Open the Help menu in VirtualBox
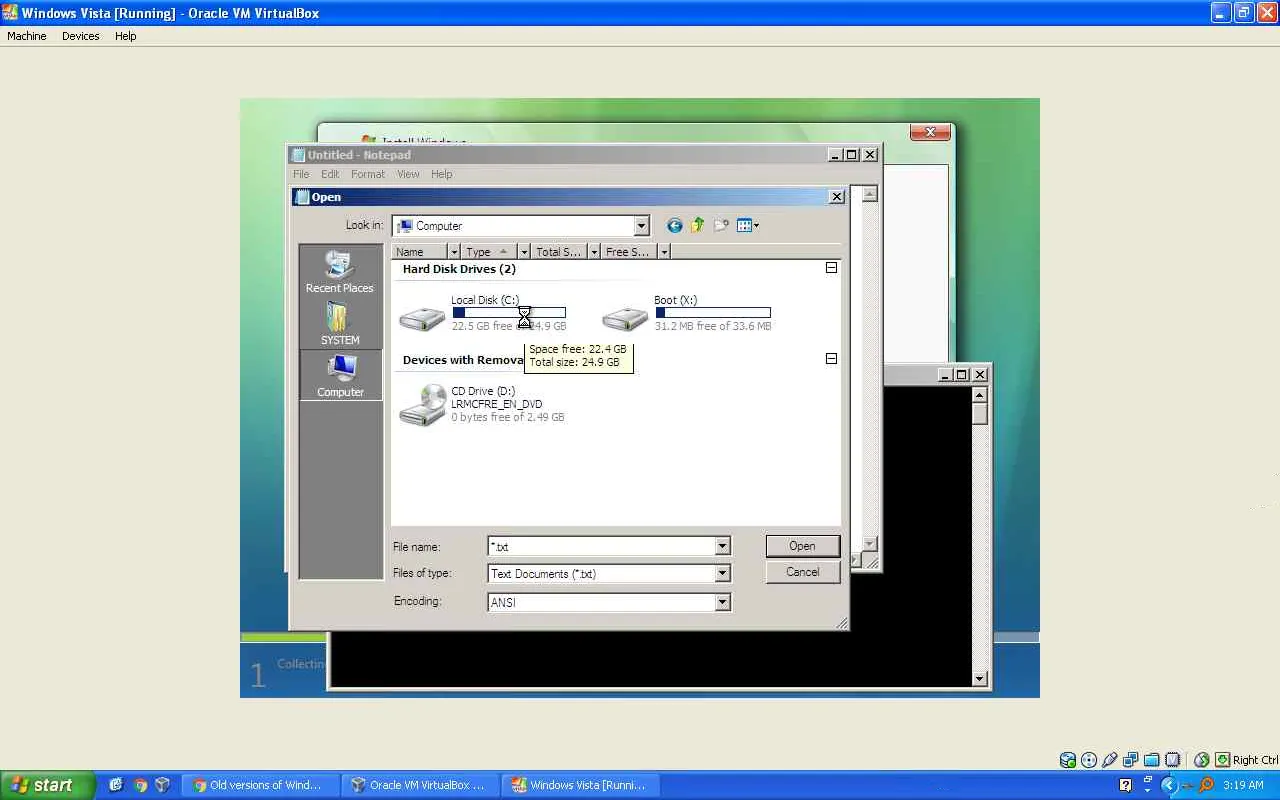The height and width of the screenshot is (800, 1280). click(125, 36)
